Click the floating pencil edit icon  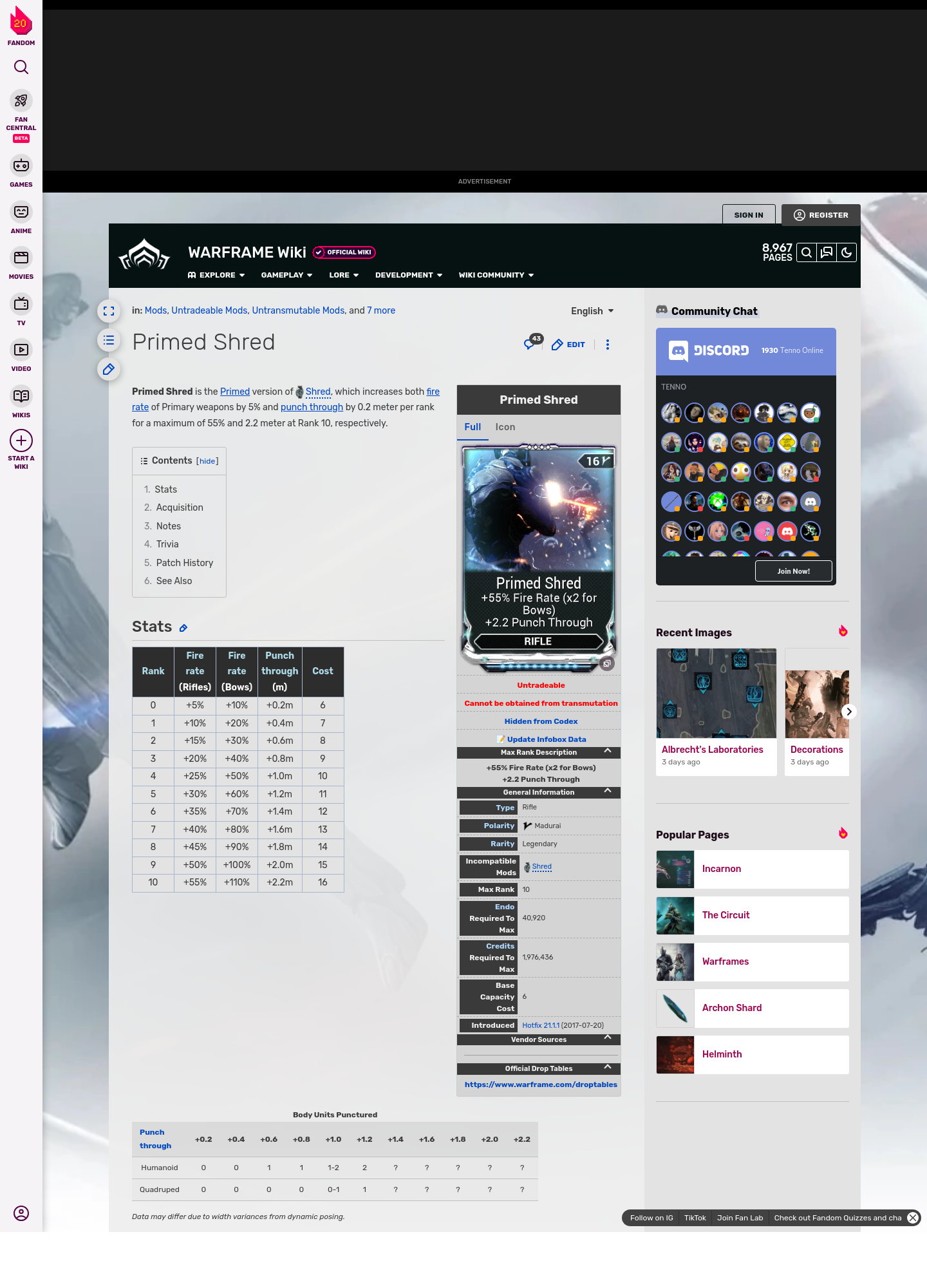(109, 369)
